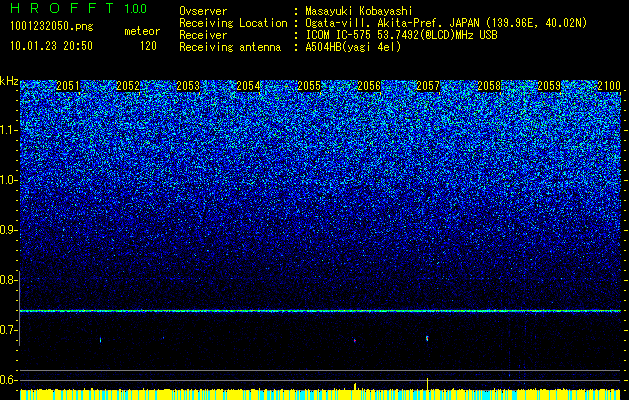The width and height of the screenshot is (629, 400).
Task: Click the 1.1 frequency axis label
Action: [8, 130]
